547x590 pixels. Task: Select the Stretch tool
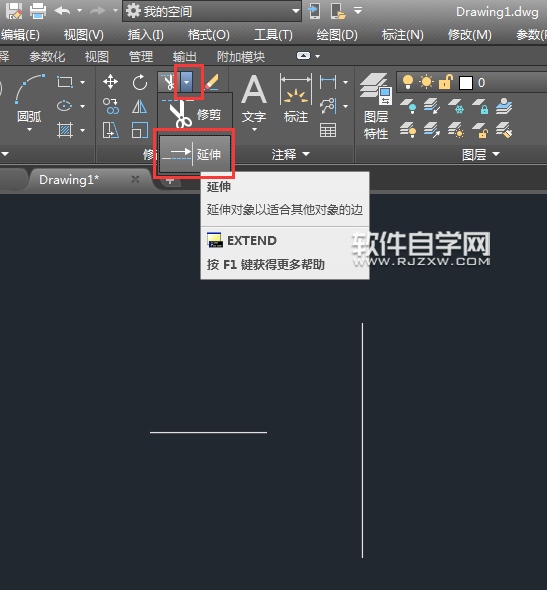(x=111, y=130)
